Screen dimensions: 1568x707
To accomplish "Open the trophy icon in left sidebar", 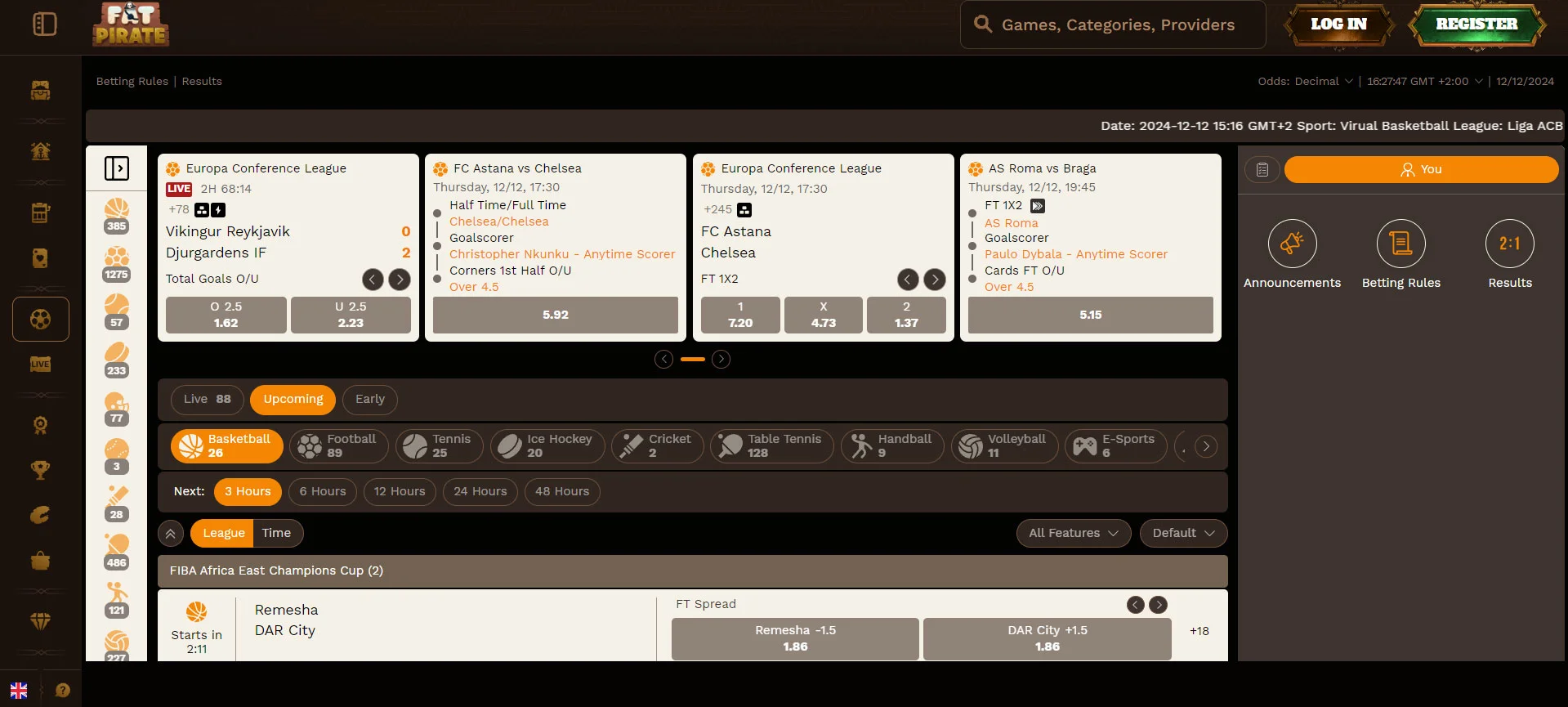I will (x=40, y=470).
